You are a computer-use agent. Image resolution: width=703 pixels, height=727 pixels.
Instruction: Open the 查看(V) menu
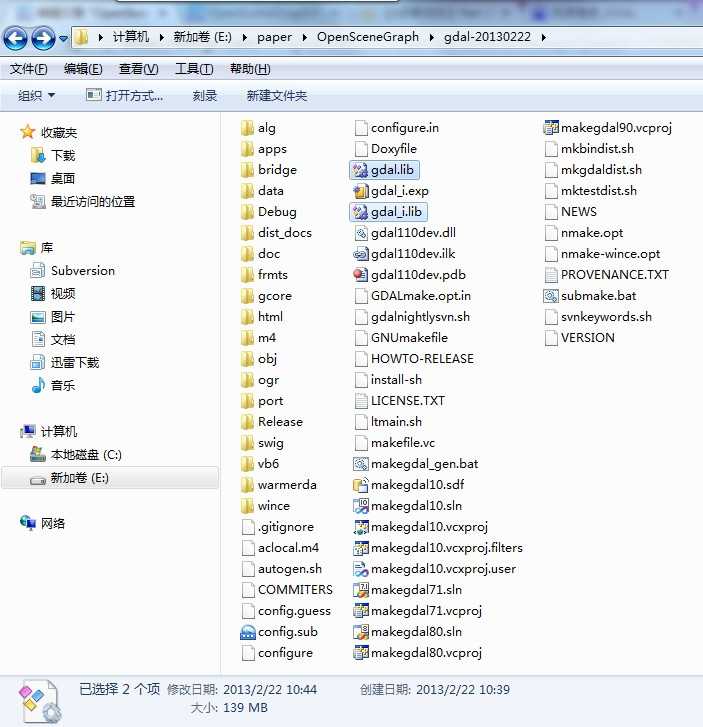pos(139,69)
